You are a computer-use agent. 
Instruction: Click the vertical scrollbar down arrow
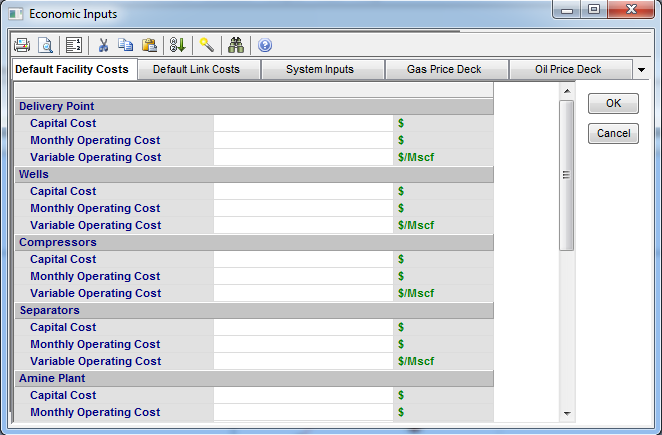[x=567, y=413]
